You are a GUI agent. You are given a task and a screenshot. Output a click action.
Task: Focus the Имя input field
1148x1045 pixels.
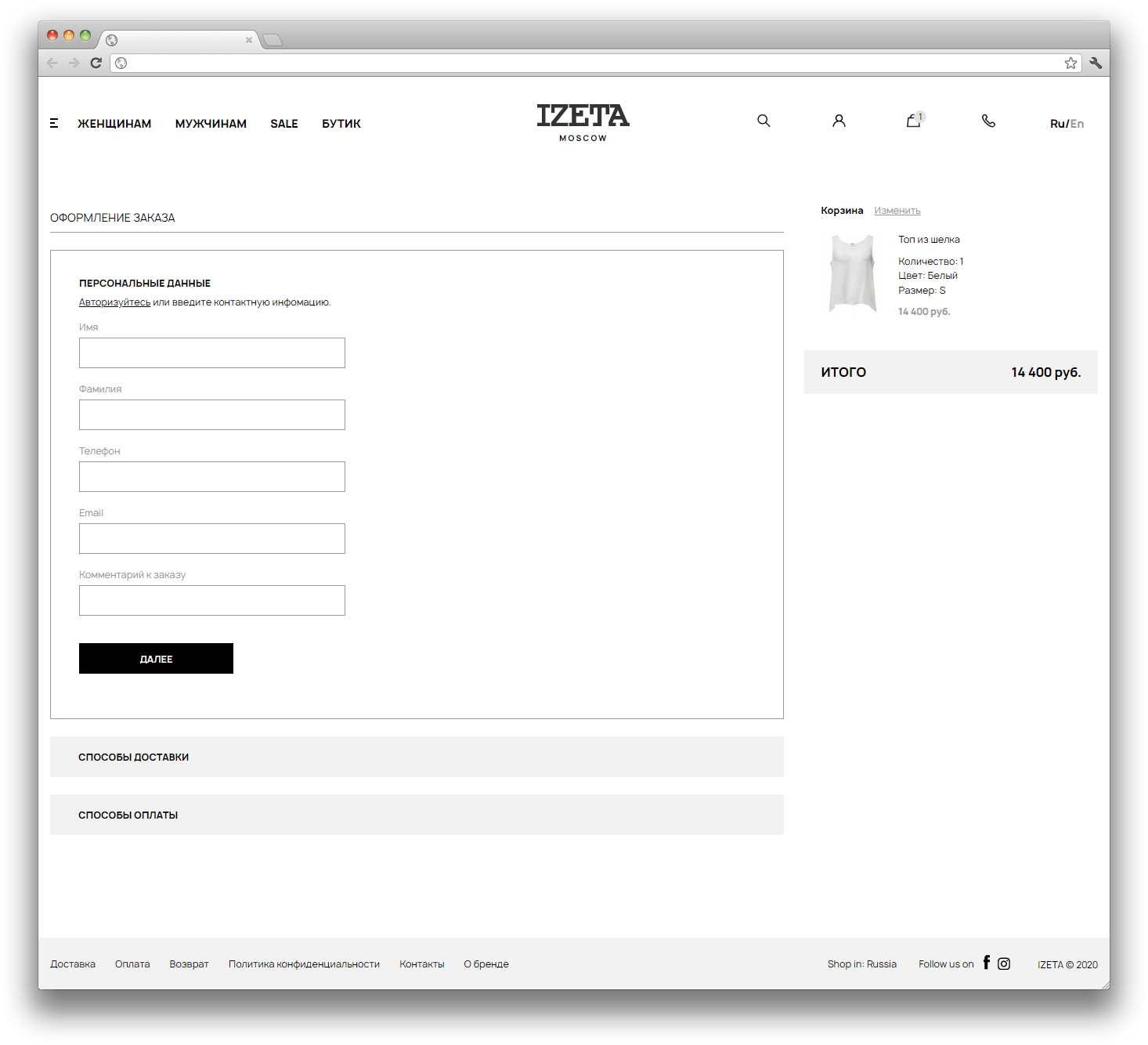(212, 353)
